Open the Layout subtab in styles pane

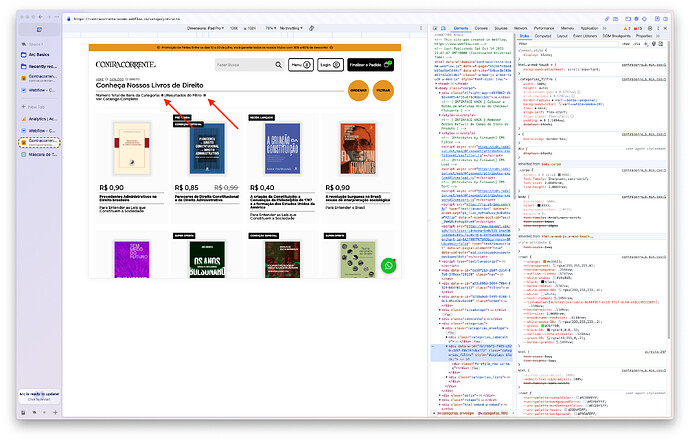(x=562, y=36)
